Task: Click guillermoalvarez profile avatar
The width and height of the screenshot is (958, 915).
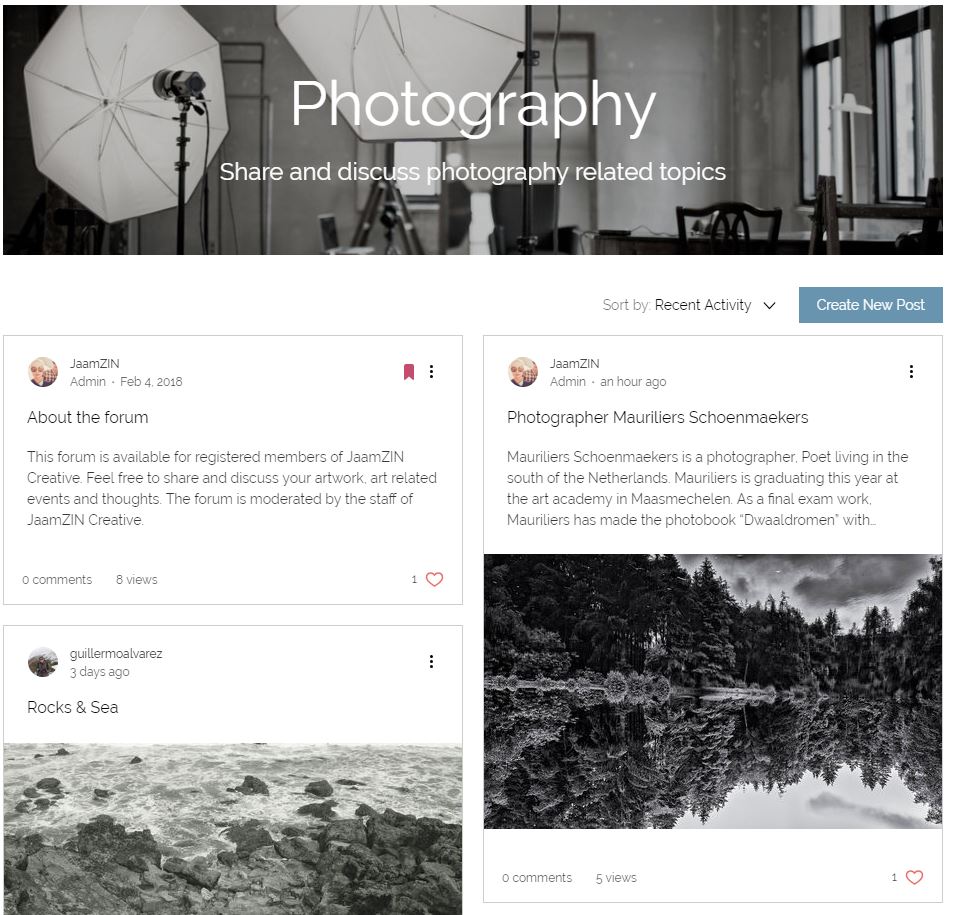Action: coord(43,662)
